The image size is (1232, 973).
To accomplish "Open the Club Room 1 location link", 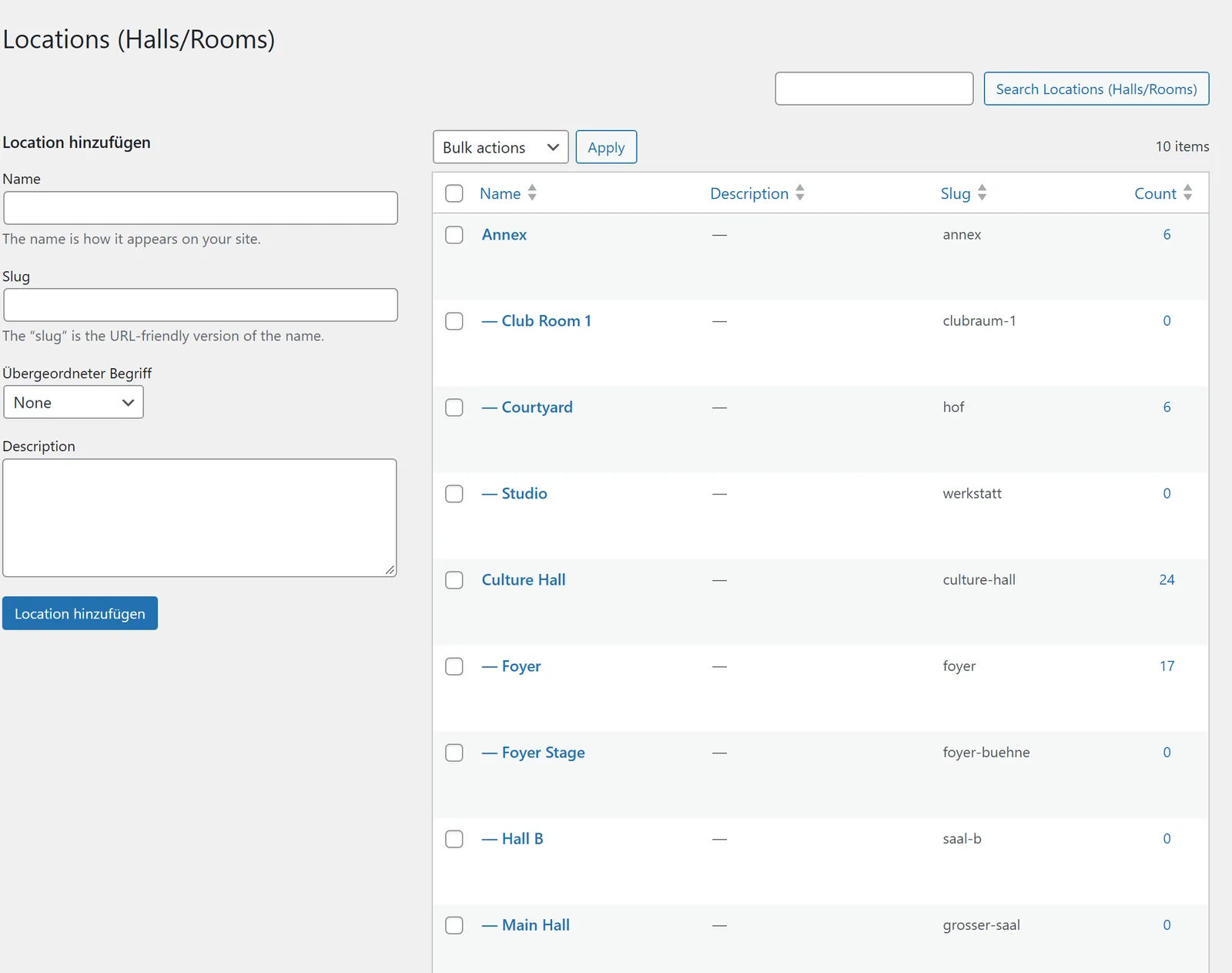I will [537, 321].
